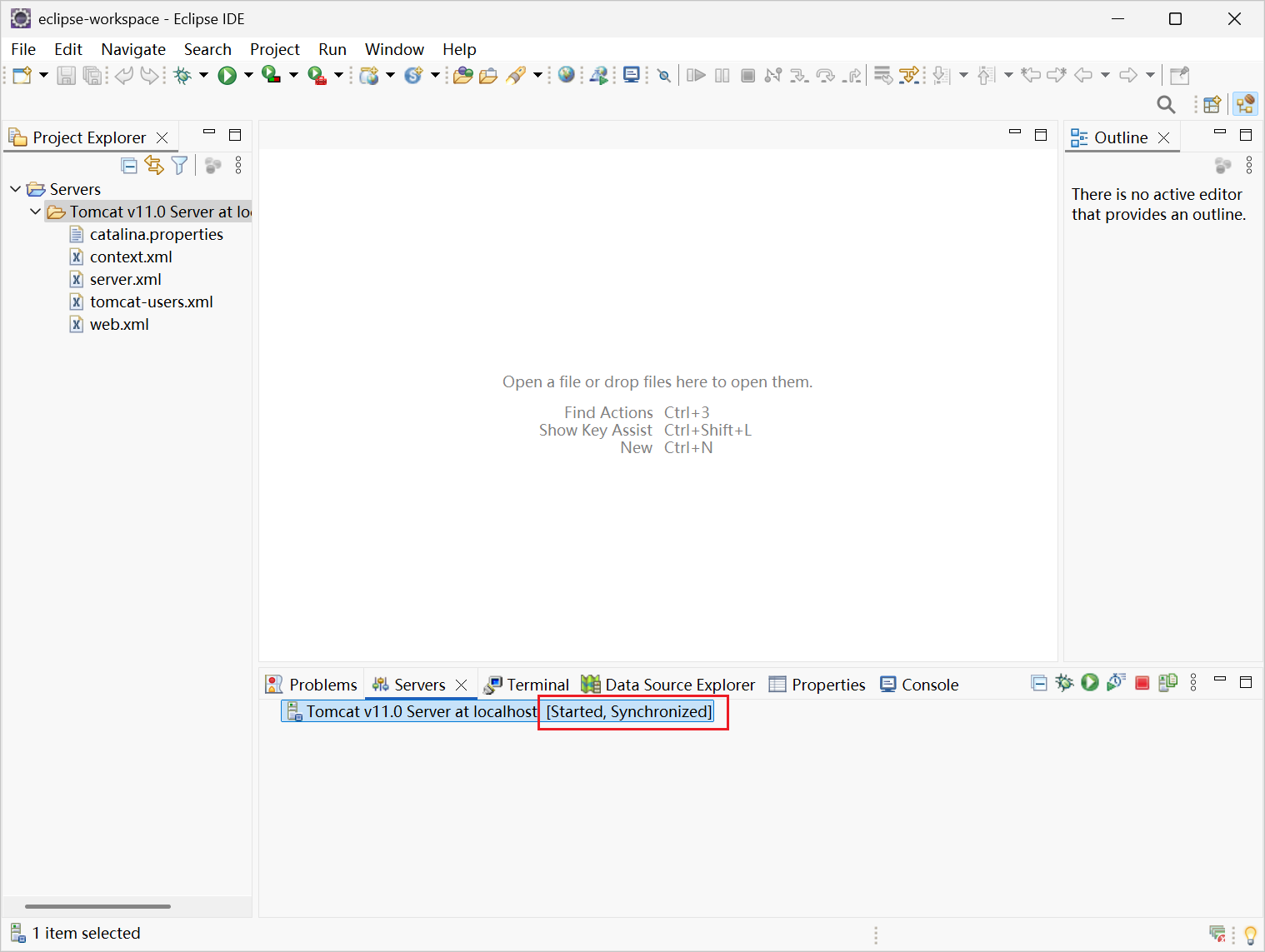Click Collapse All in Project Explorer toolbar
This screenshot has height=952, width=1265.
click(129, 165)
